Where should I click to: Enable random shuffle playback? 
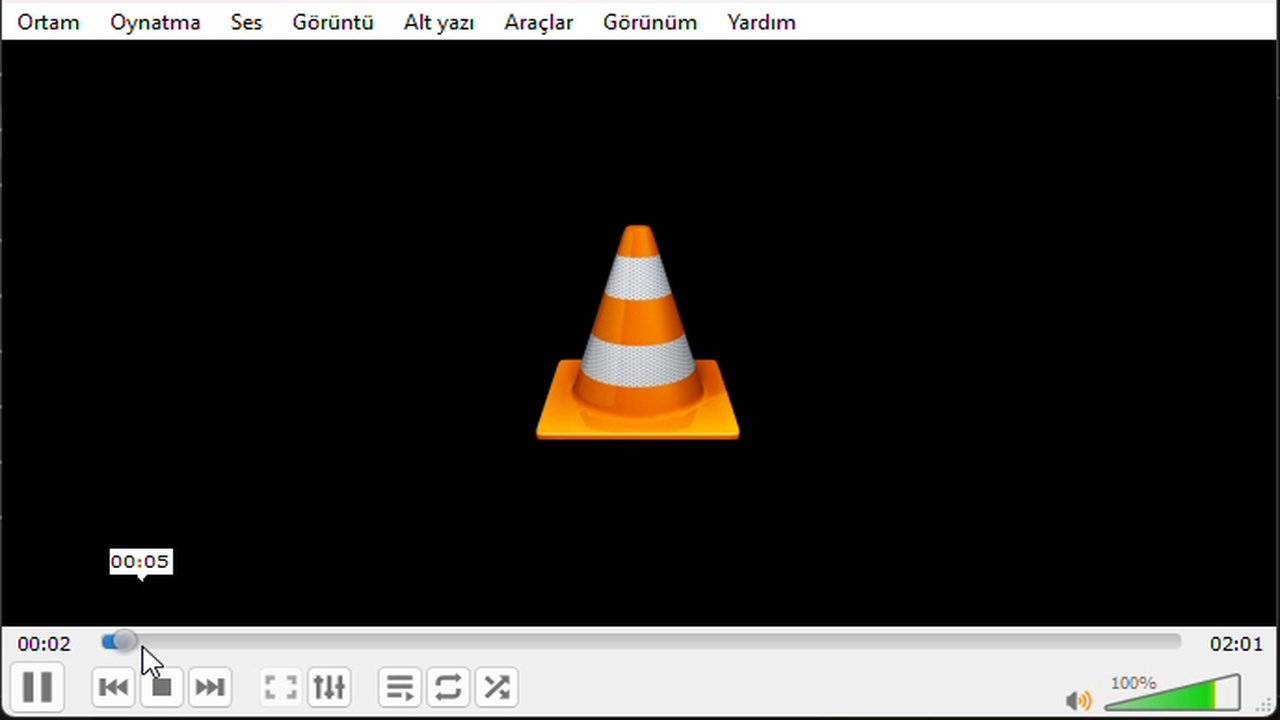tap(496, 687)
